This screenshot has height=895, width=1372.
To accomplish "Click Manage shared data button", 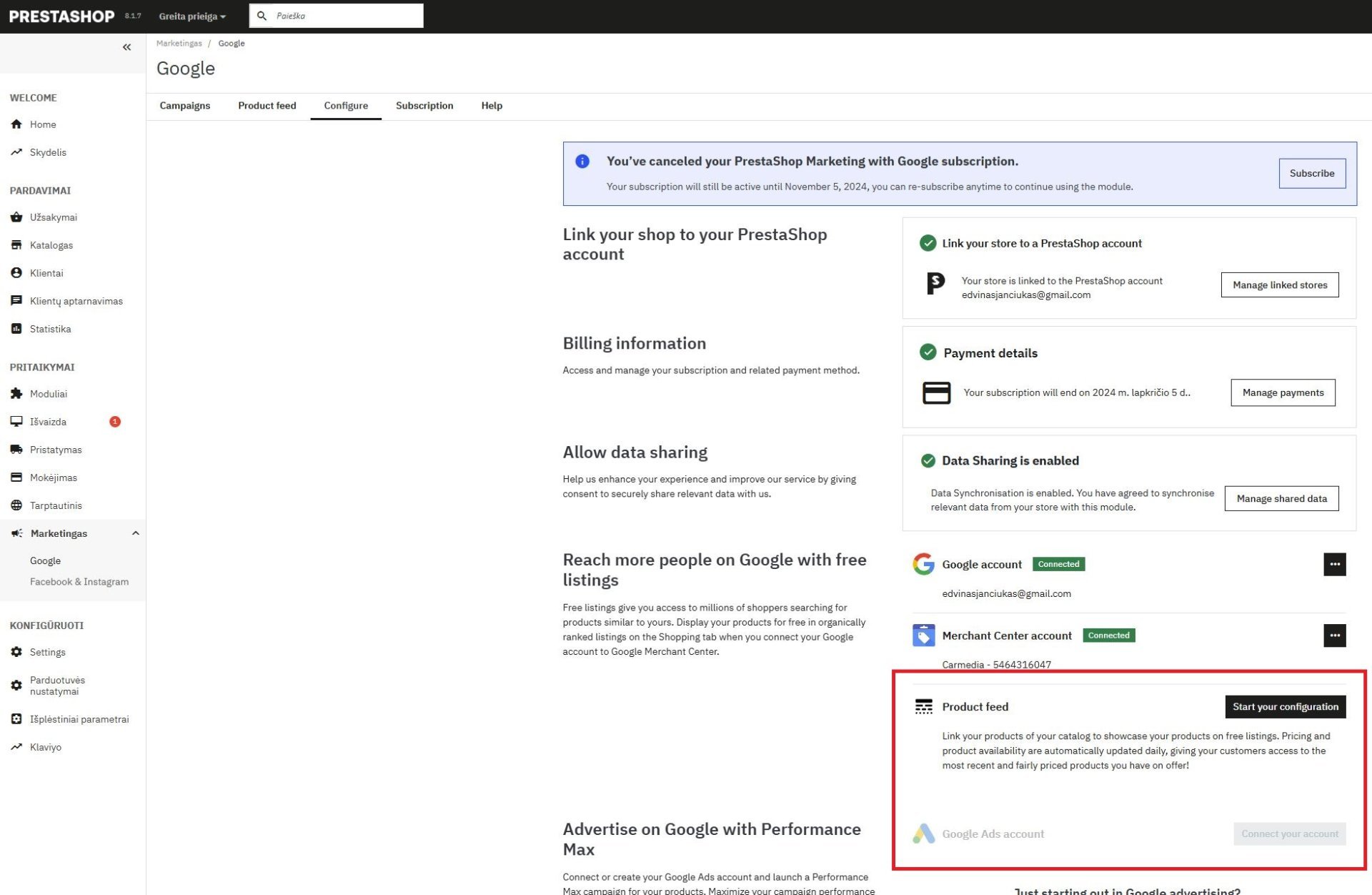I will 1281,498.
